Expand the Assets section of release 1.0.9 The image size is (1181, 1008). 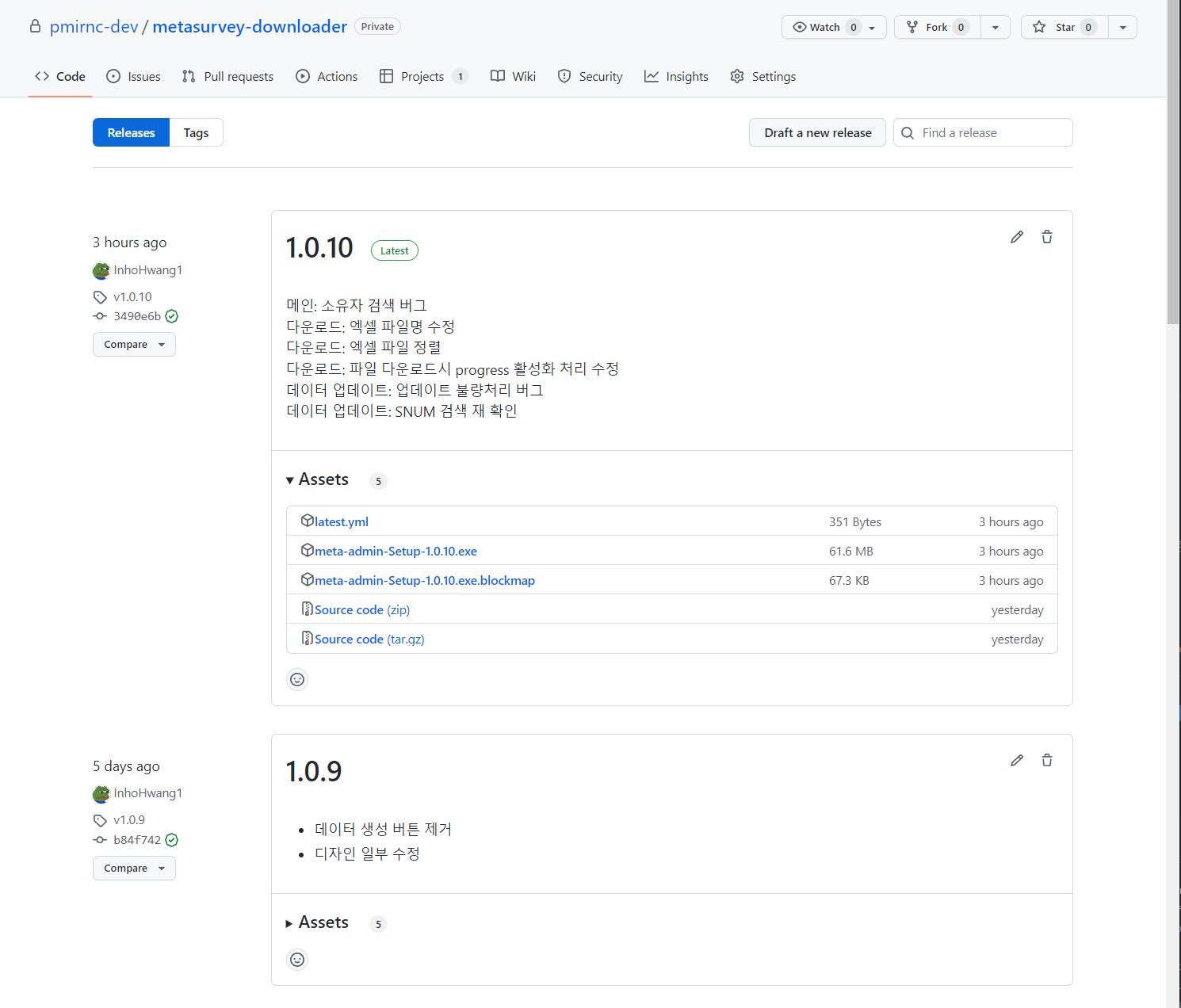[x=317, y=922]
